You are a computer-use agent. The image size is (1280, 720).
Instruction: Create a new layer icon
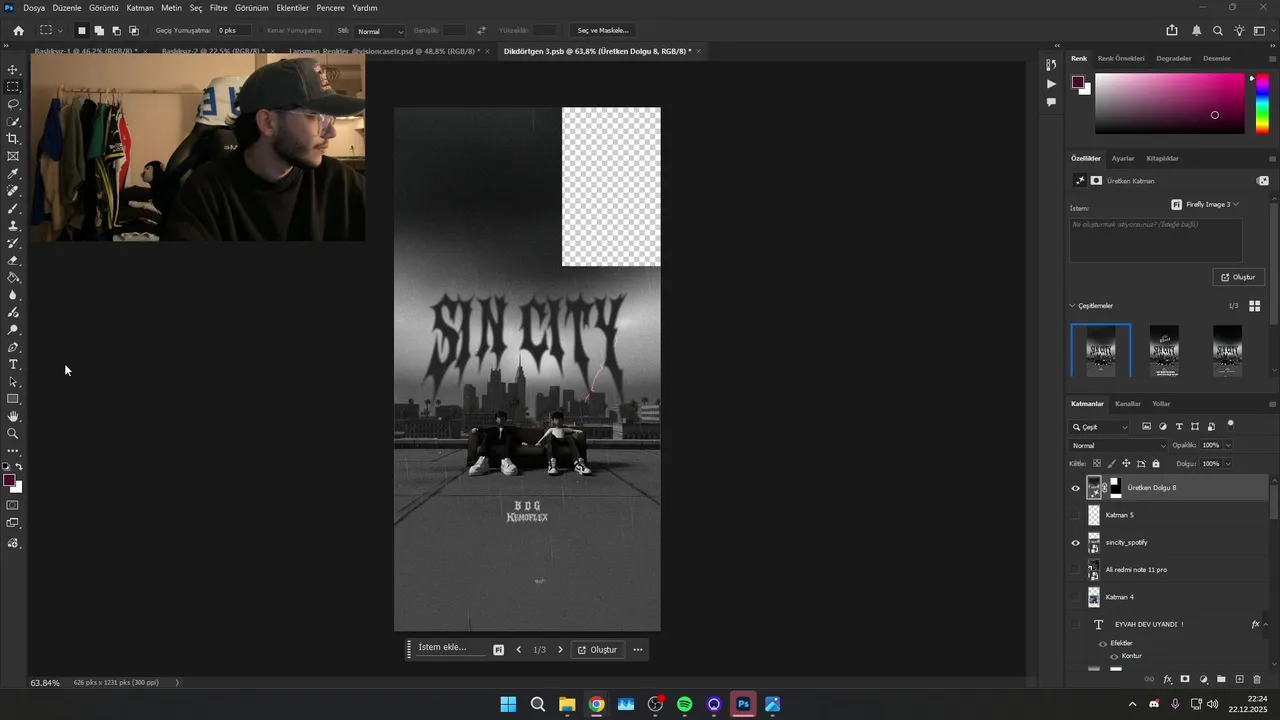coord(1240,679)
